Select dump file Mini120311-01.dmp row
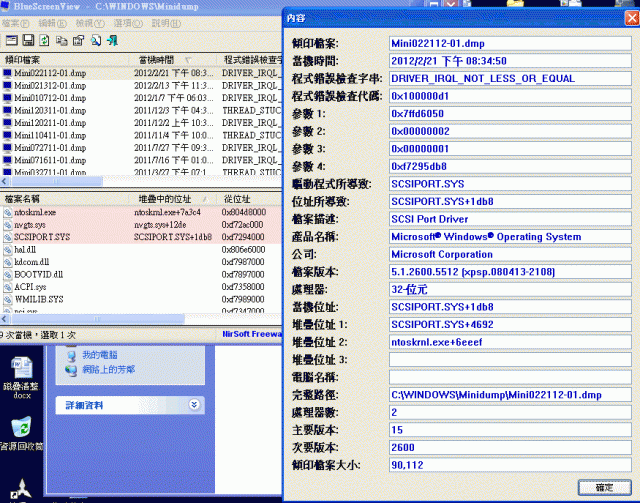The width and height of the screenshot is (640, 503). 141,111
